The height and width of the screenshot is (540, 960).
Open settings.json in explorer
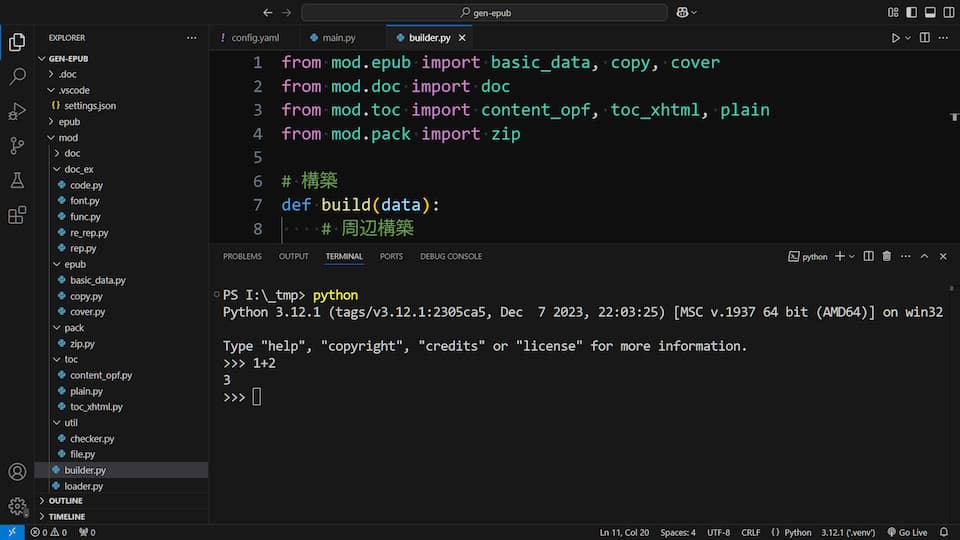[90, 106]
